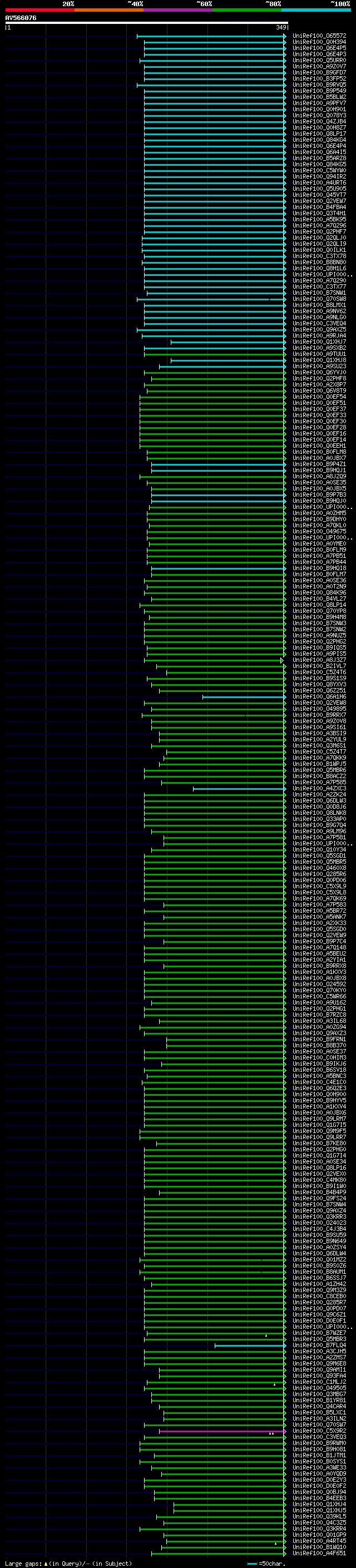Select label UniRef100_Q6A4I5
Screen dimensions: 356x1568
click(319, 153)
